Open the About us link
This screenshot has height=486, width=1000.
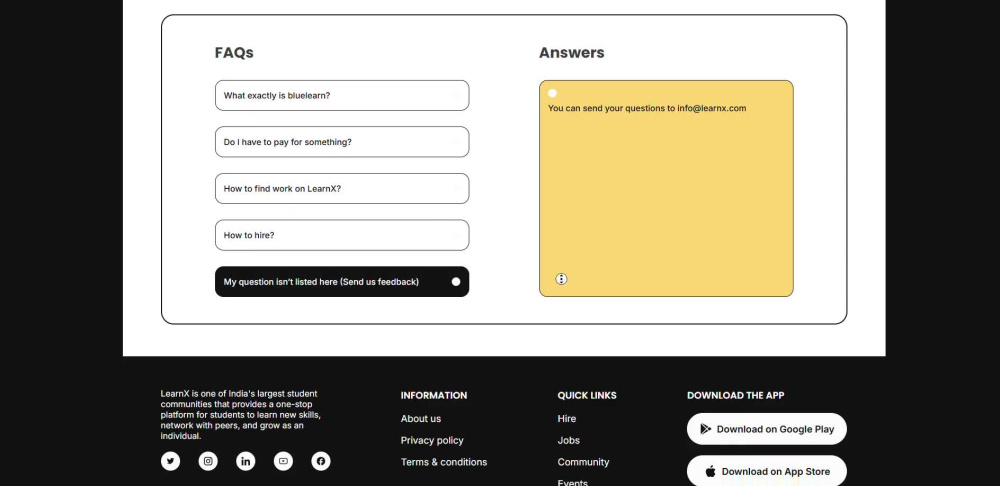(x=421, y=419)
